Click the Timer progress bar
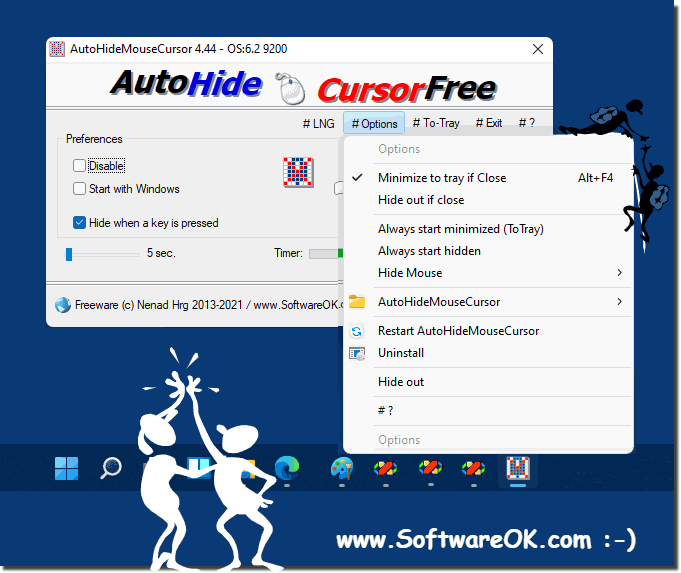The height and width of the screenshot is (573, 681). (326, 253)
